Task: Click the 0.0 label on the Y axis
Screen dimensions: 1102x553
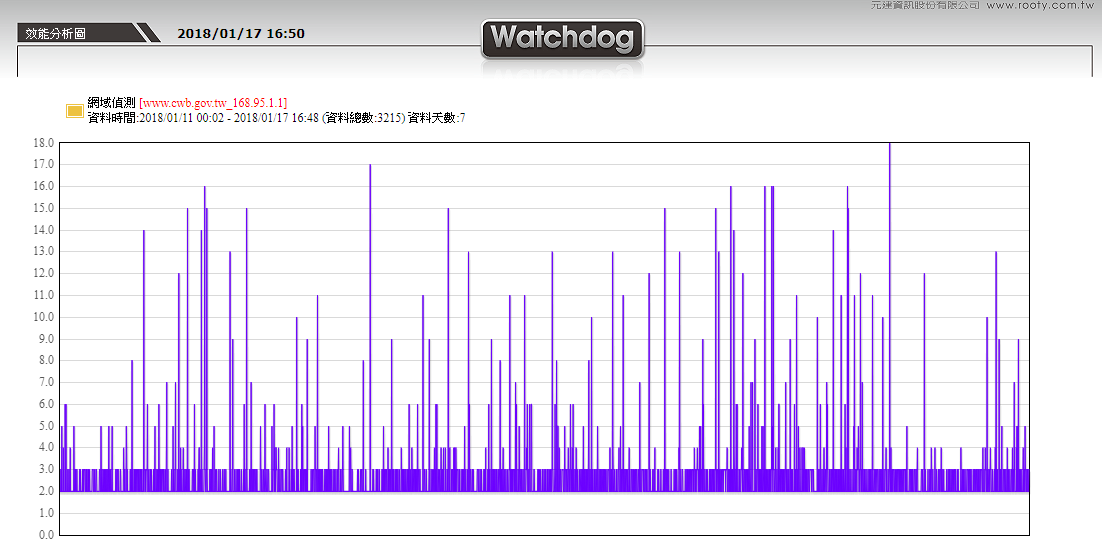Action: click(x=44, y=535)
